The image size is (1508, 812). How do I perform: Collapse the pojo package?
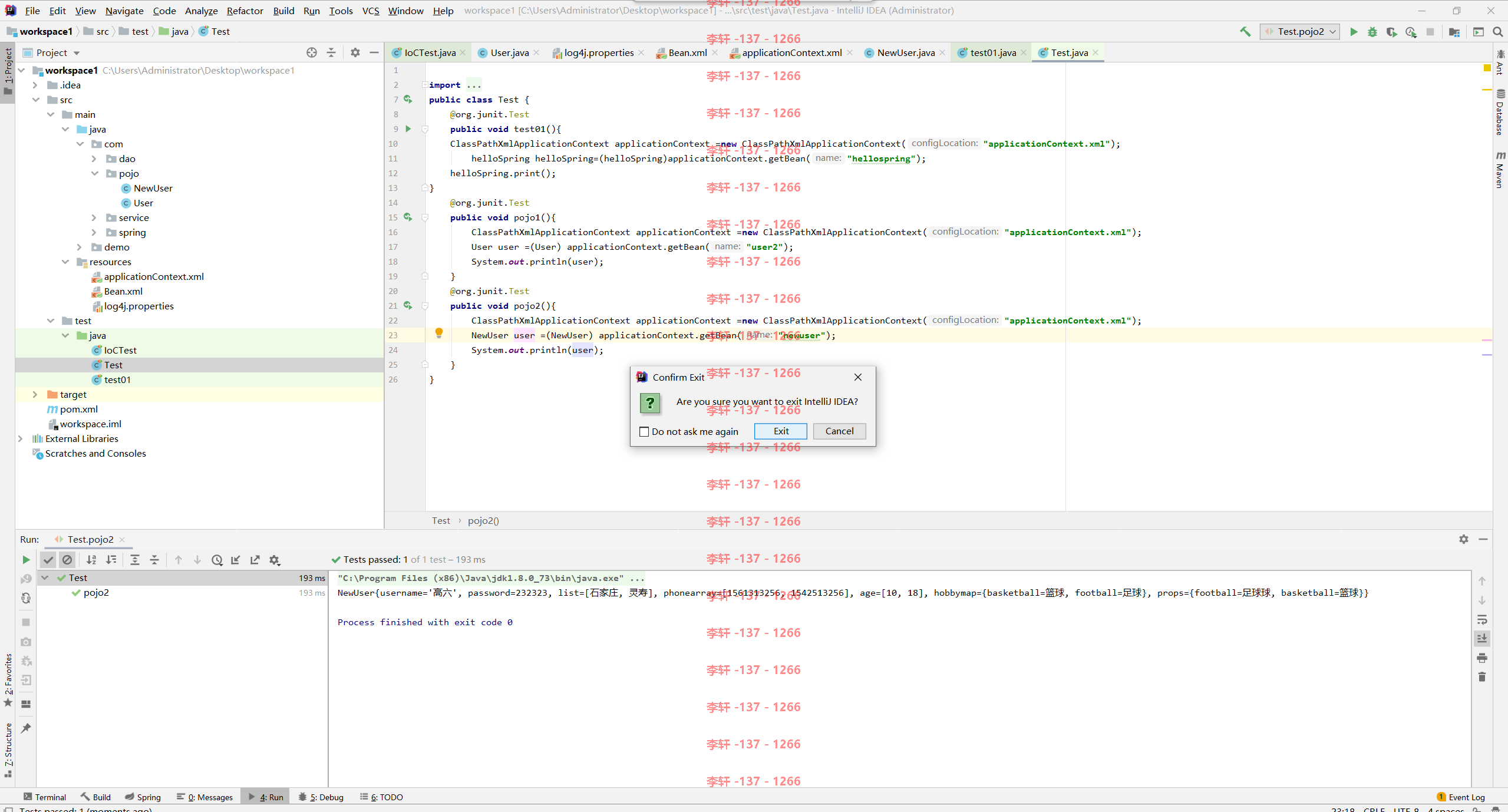(x=94, y=174)
